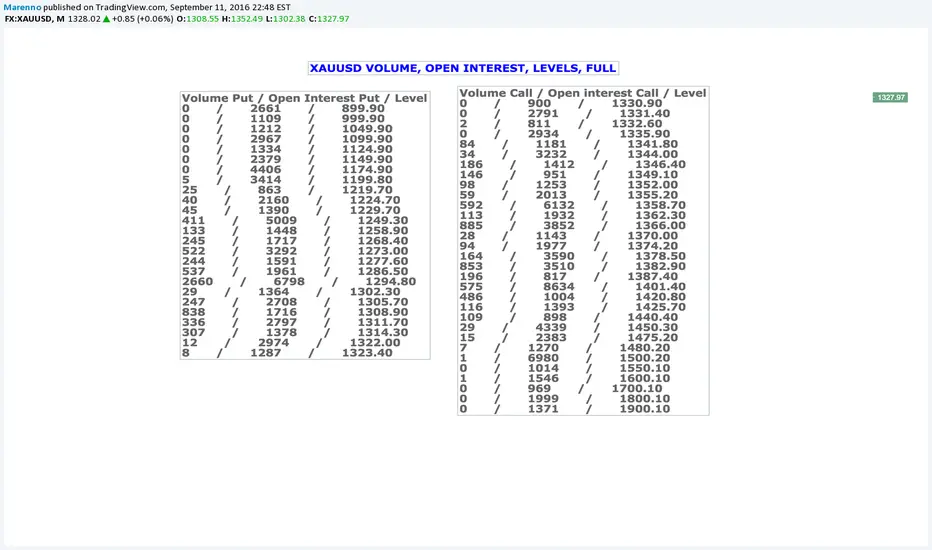Viewport: 932px width, 550px height.
Task: Select put level 1277.60
Action: pos(383,261)
